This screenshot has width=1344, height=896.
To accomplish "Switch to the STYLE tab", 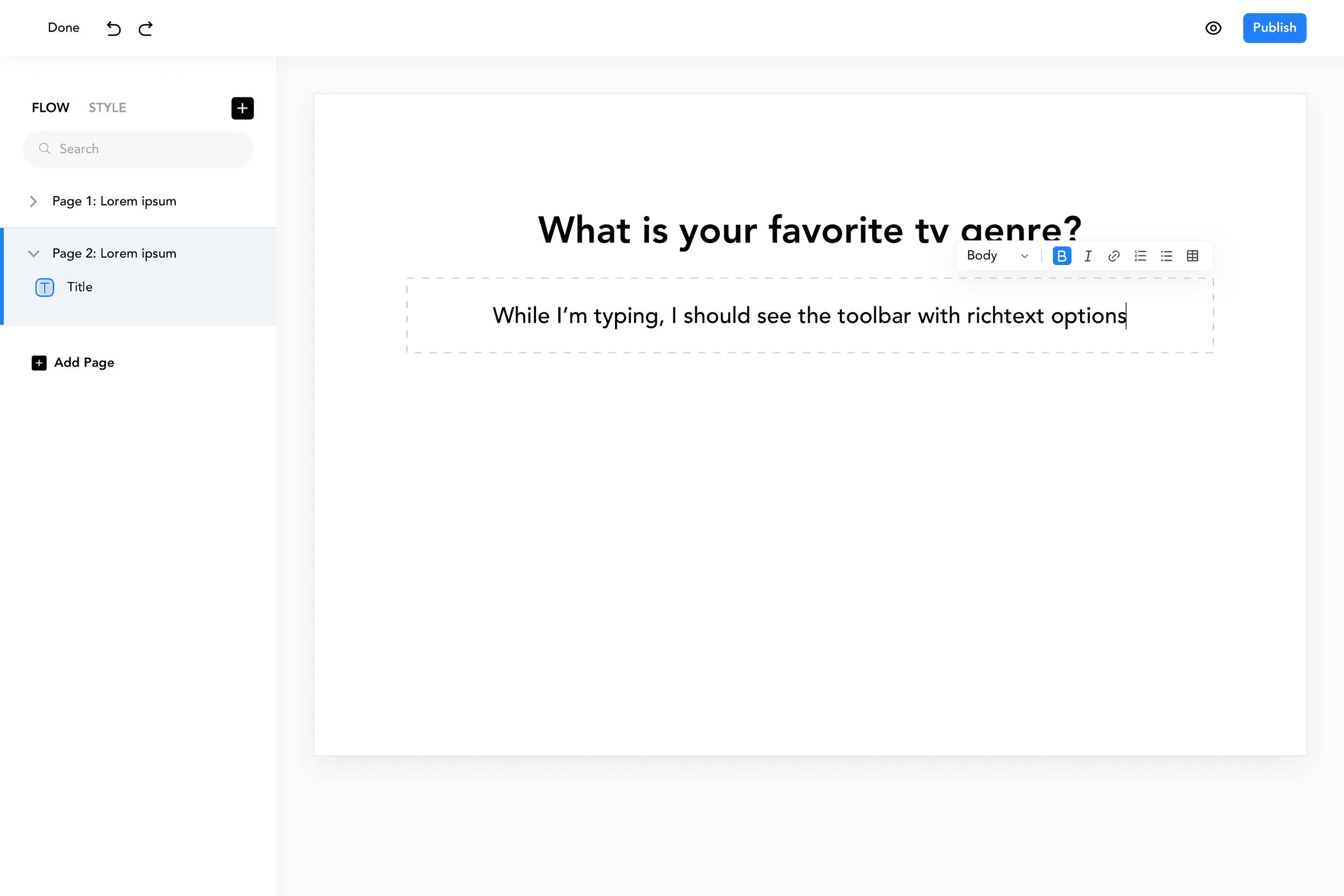I will 108,107.
